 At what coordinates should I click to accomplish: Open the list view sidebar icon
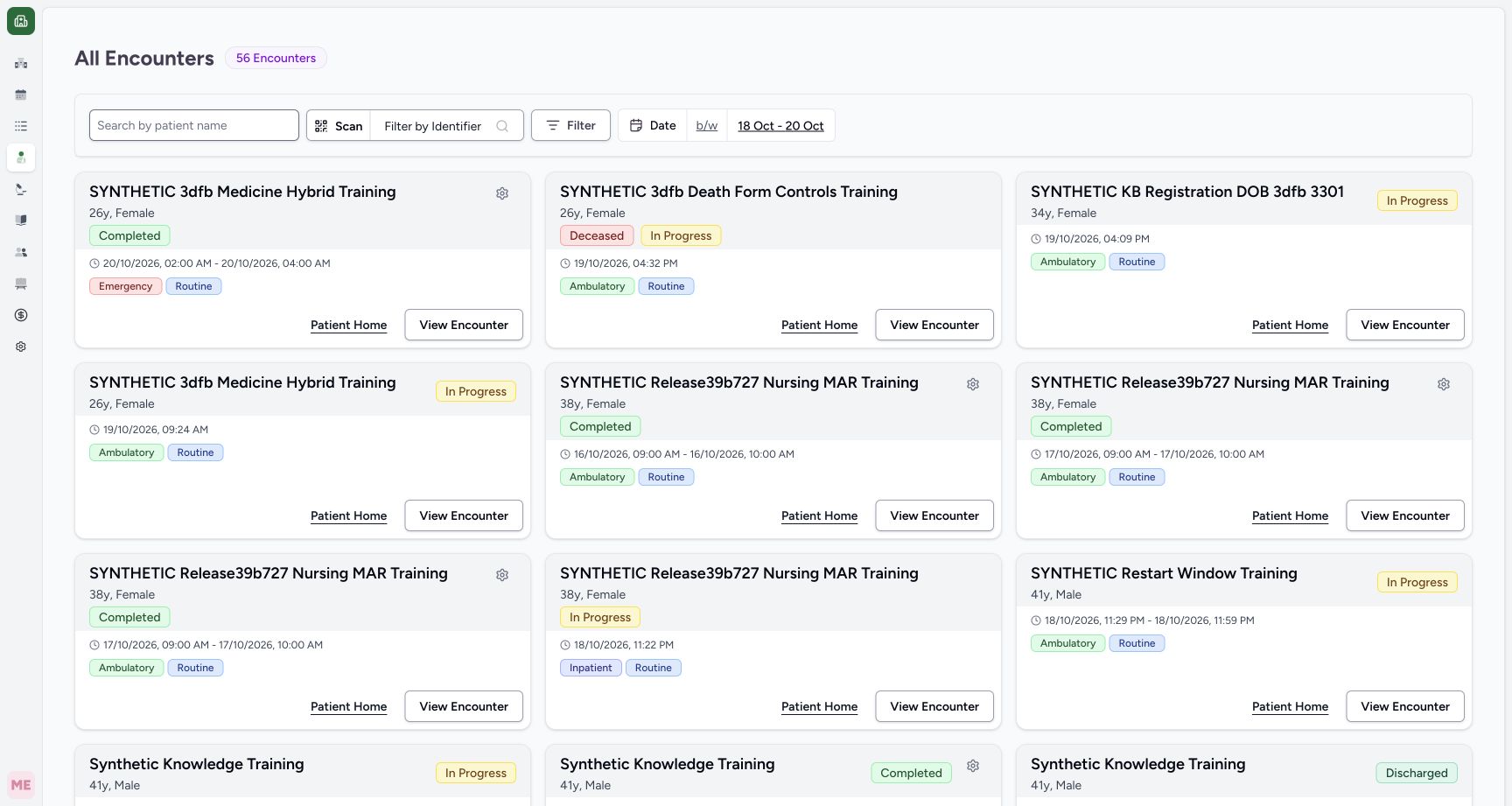(21, 126)
